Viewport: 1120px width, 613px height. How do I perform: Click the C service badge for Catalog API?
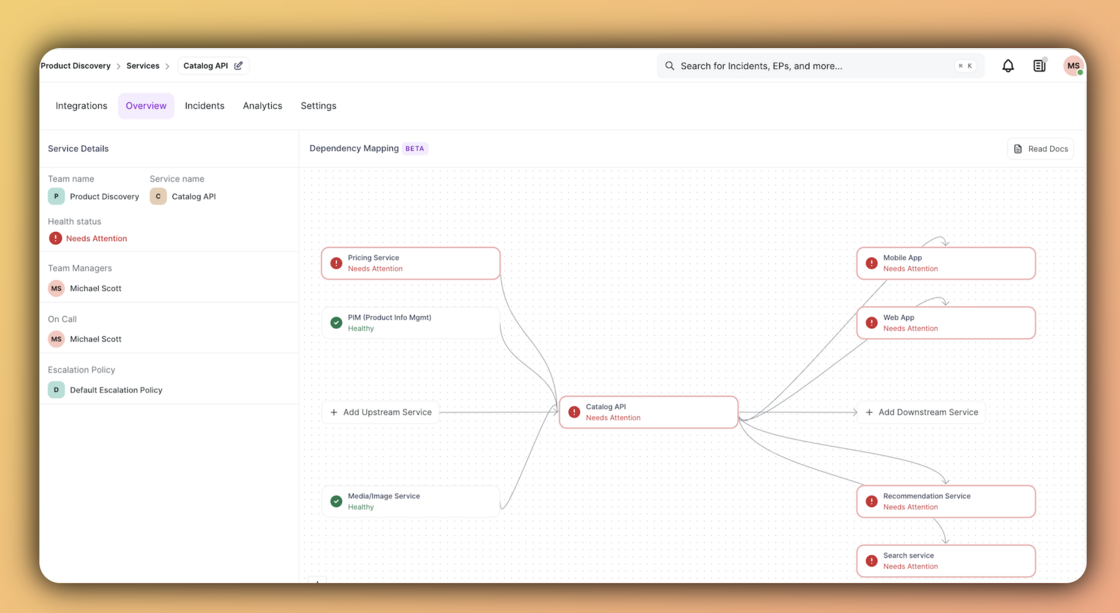point(158,196)
